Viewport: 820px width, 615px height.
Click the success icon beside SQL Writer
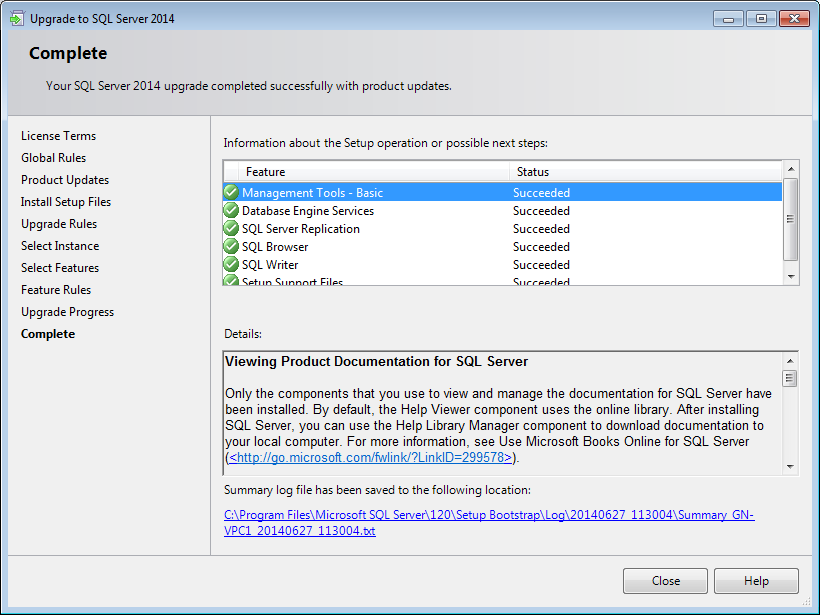point(231,265)
